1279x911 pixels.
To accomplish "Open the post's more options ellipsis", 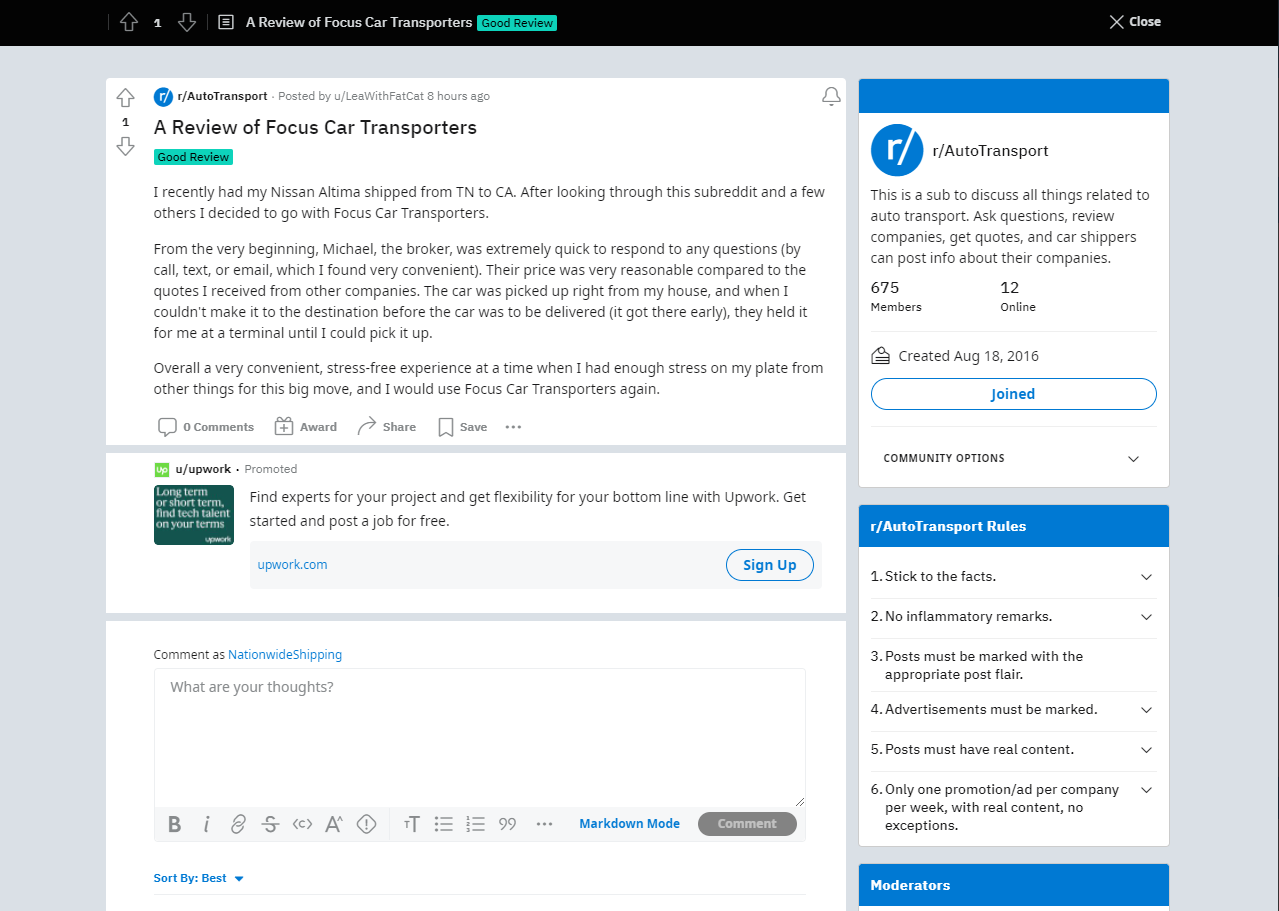I will (x=513, y=427).
